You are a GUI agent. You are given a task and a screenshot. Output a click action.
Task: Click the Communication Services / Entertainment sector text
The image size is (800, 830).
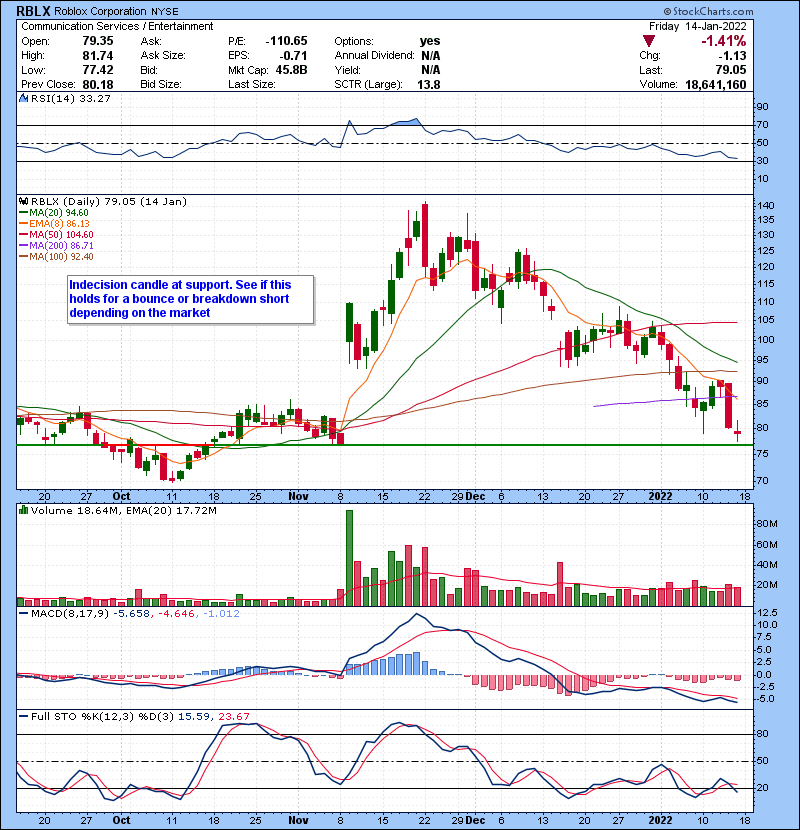[x=117, y=26]
